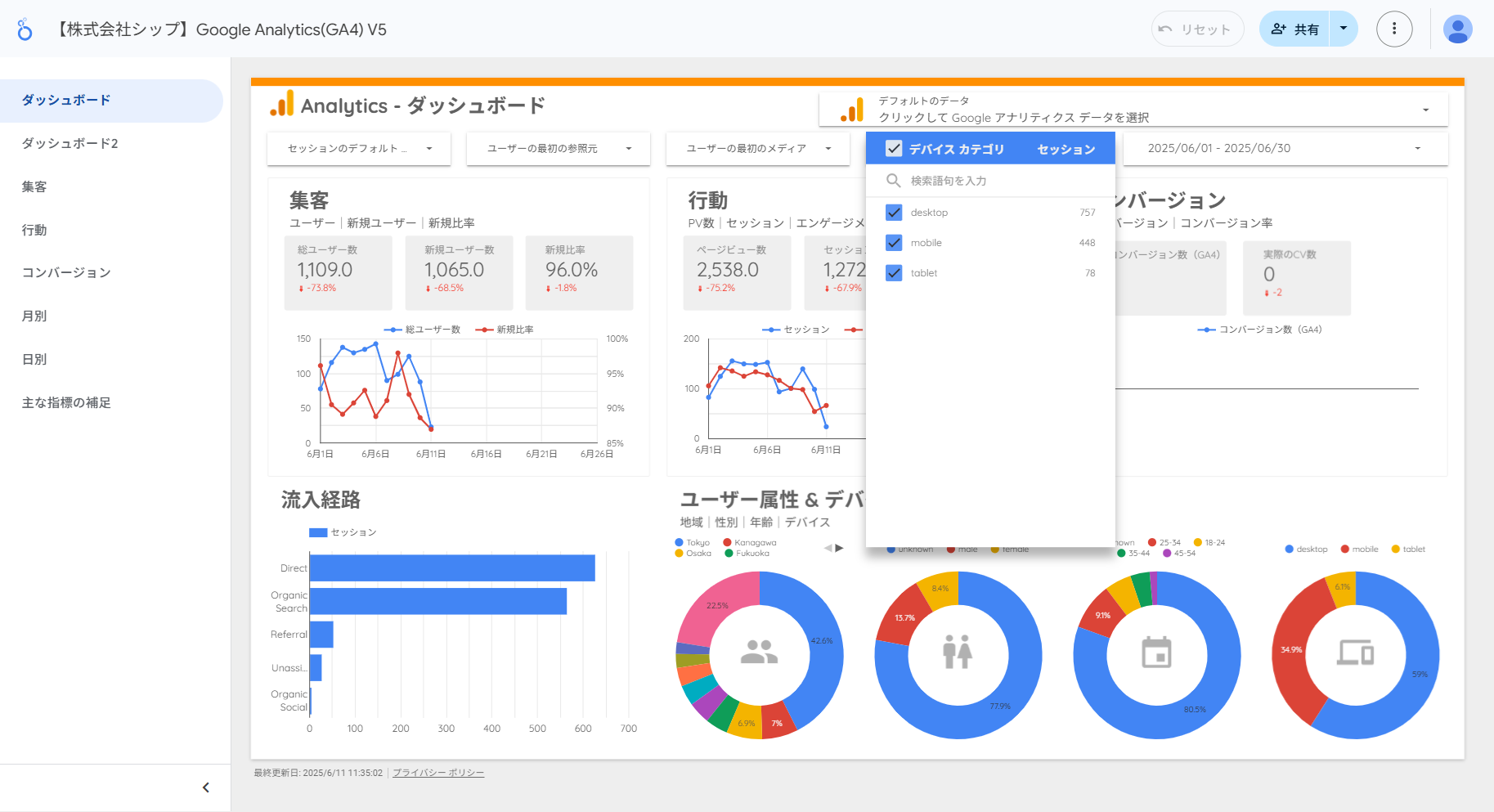Click the tablet legend entry in the device chart
Screen dimensions: 1494x812
(x=1408, y=549)
